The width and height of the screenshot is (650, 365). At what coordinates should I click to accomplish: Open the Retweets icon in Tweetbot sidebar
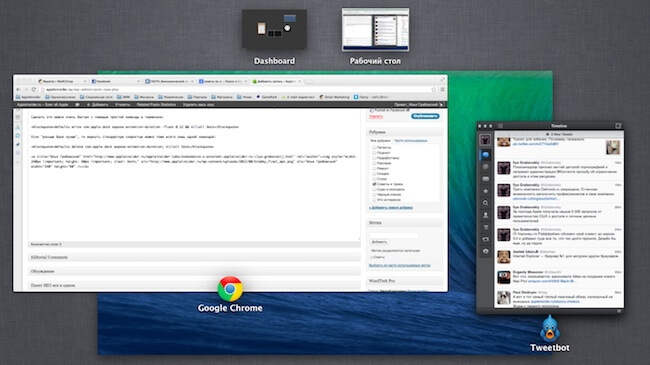pyautogui.click(x=485, y=239)
